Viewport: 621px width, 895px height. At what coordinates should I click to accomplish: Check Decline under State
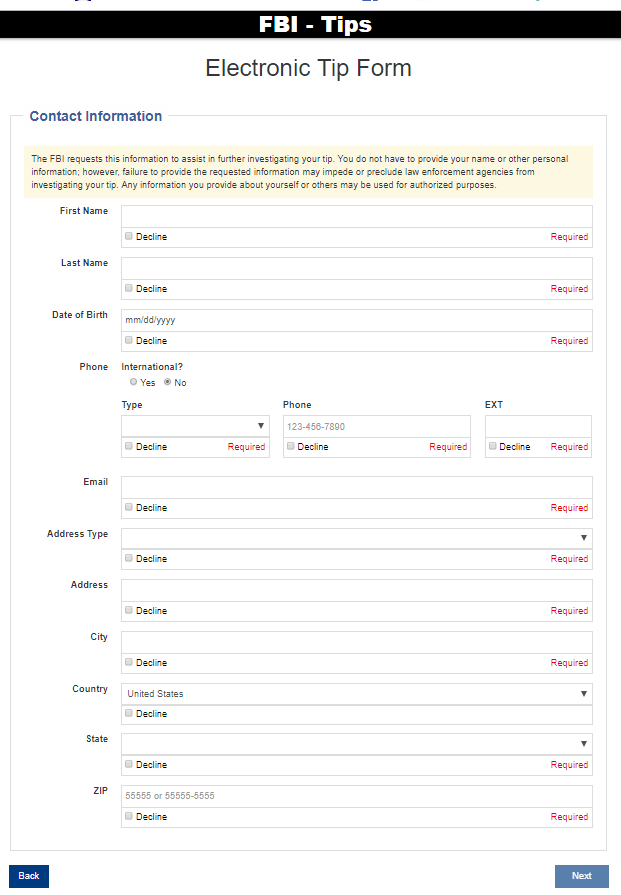(x=129, y=764)
